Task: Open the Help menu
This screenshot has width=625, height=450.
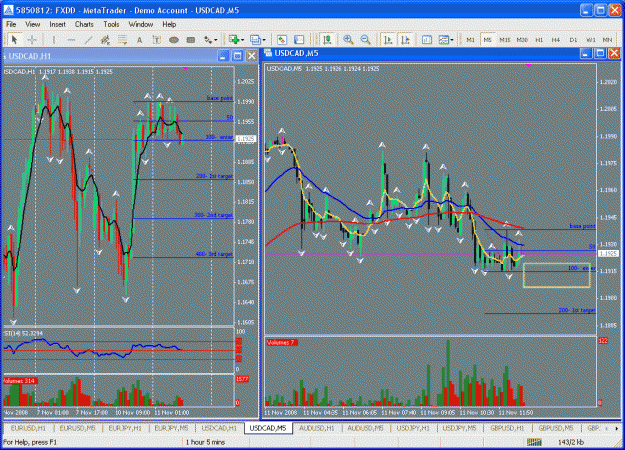Action: pos(169,24)
